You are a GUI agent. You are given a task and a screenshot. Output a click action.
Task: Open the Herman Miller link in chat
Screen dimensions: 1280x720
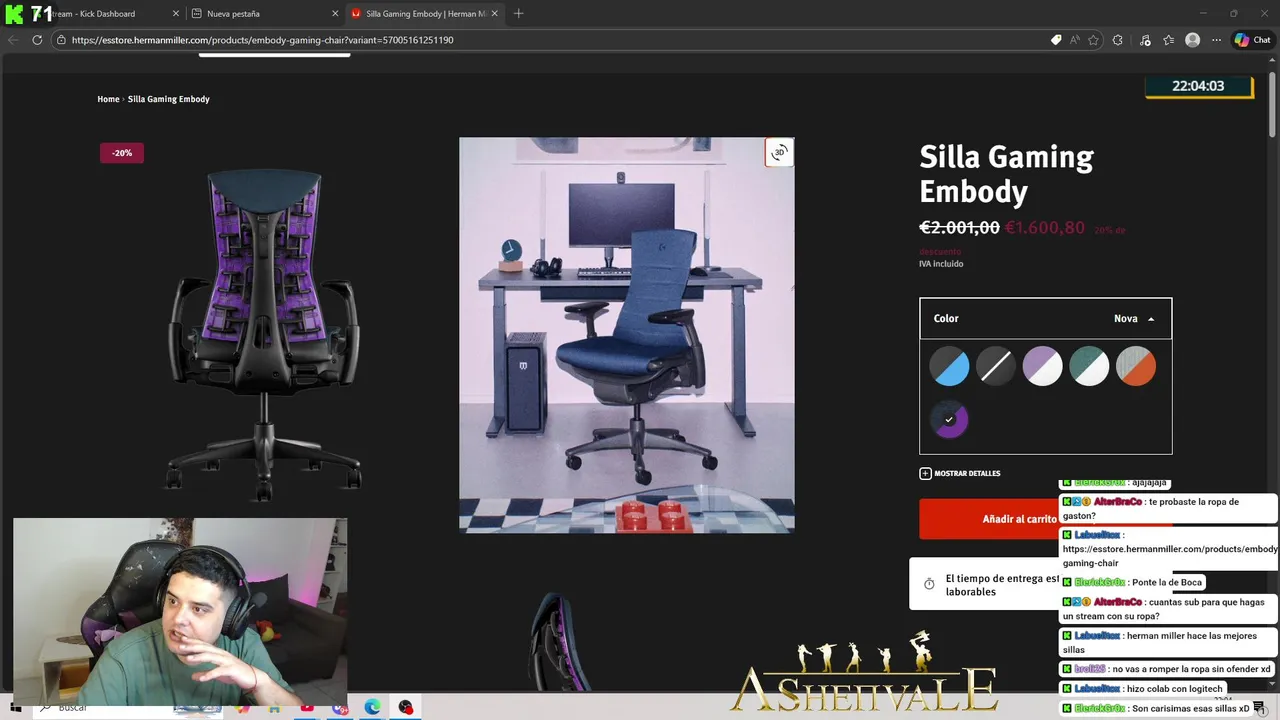pyautogui.click(x=1169, y=556)
